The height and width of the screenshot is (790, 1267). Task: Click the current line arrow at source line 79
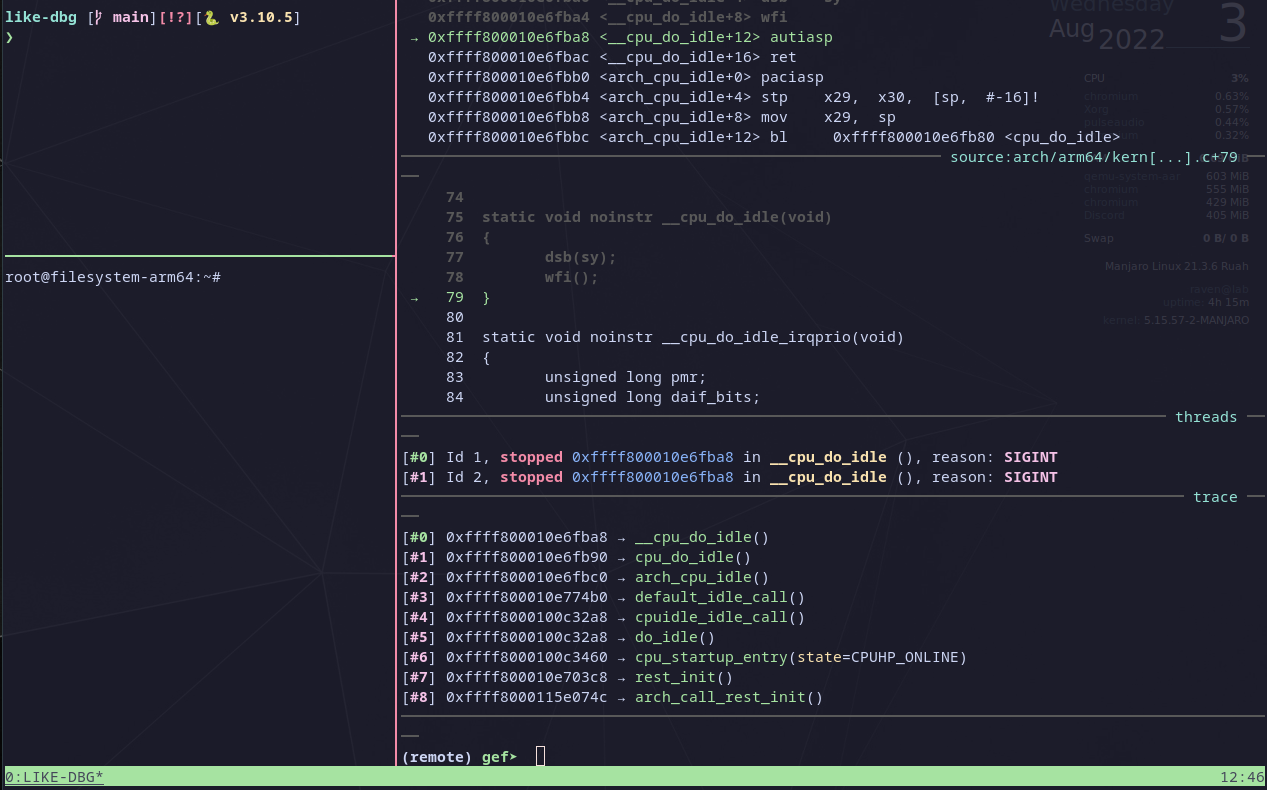click(x=414, y=297)
